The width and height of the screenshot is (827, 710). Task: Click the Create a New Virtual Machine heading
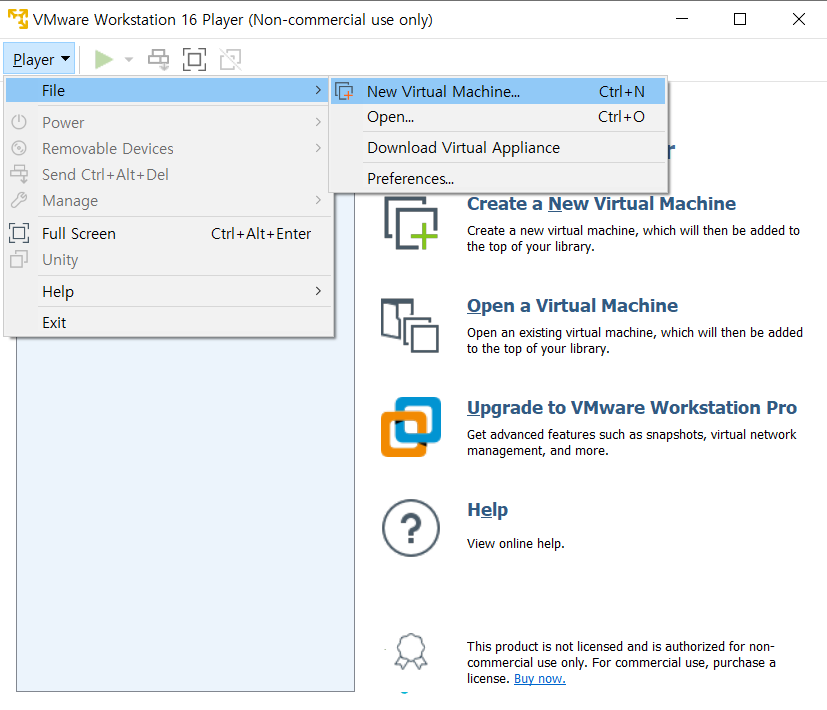601,204
